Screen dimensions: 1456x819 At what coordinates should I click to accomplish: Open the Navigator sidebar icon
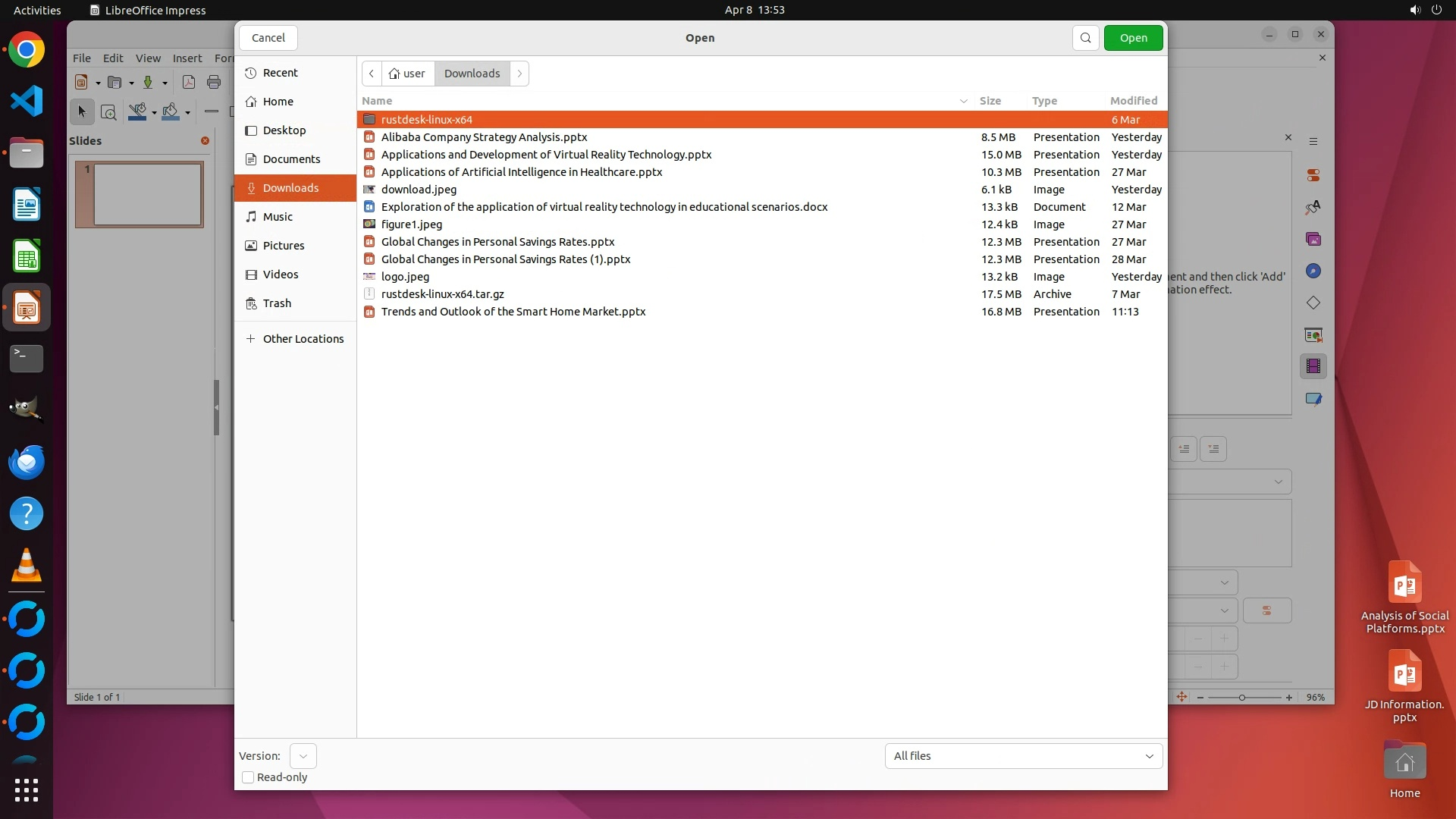point(1313,271)
